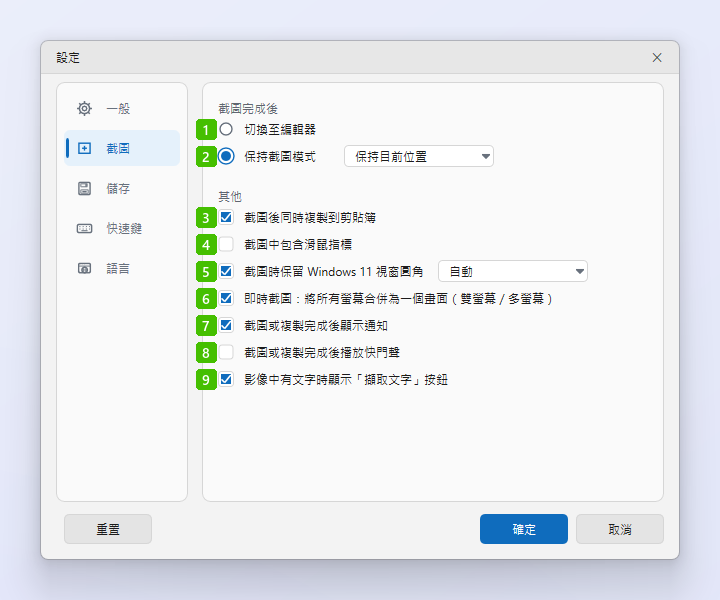
Task: Uncheck 截圖後同時複製到剪貼簿
Action: click(x=226, y=217)
